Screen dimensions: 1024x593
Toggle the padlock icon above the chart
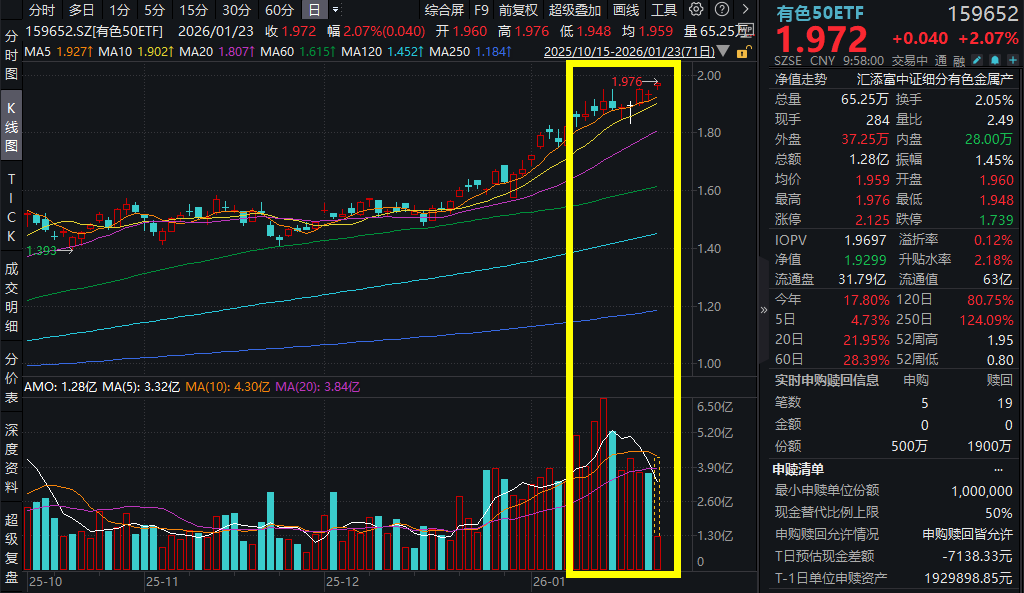[744, 51]
